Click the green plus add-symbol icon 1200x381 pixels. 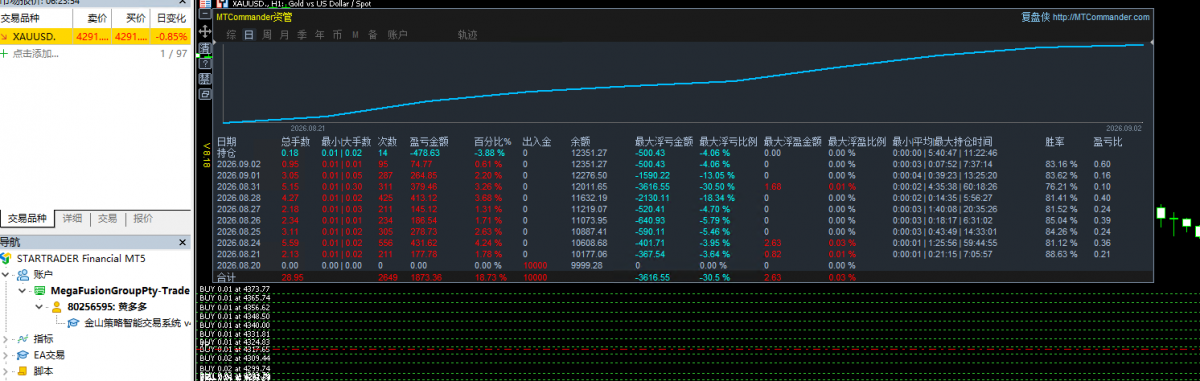[x=5, y=53]
